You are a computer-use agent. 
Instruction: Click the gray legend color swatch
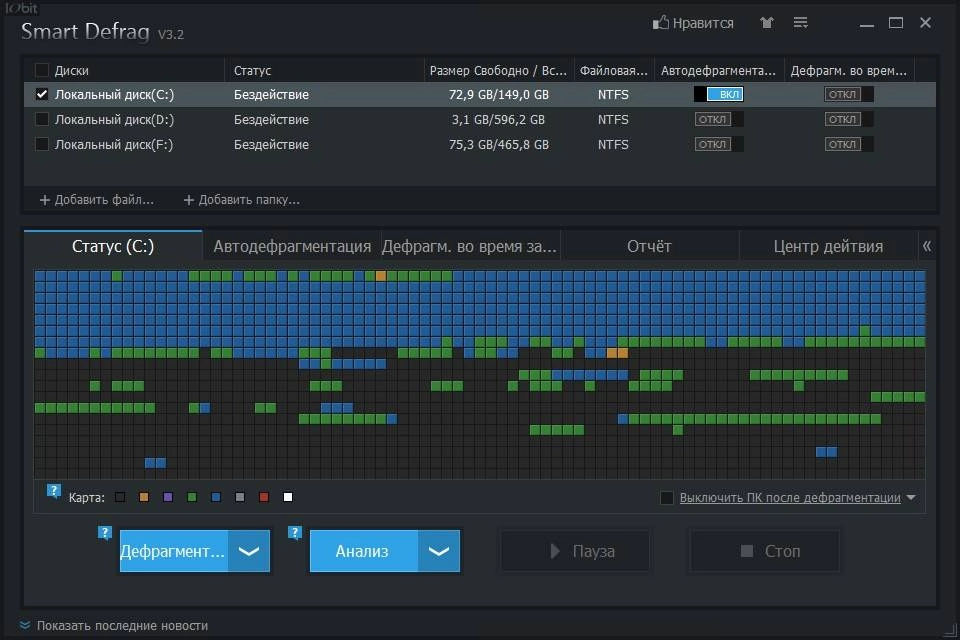click(239, 497)
